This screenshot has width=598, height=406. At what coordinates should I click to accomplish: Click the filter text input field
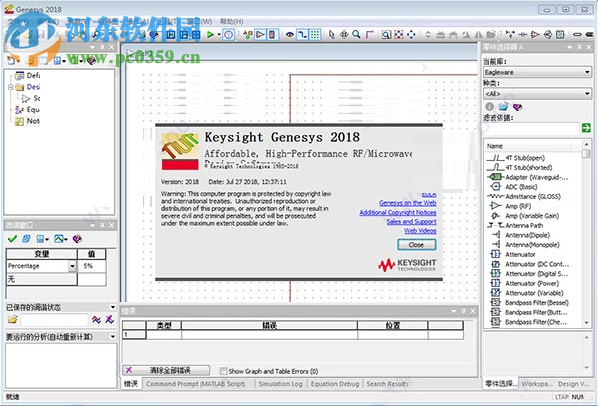click(532, 128)
